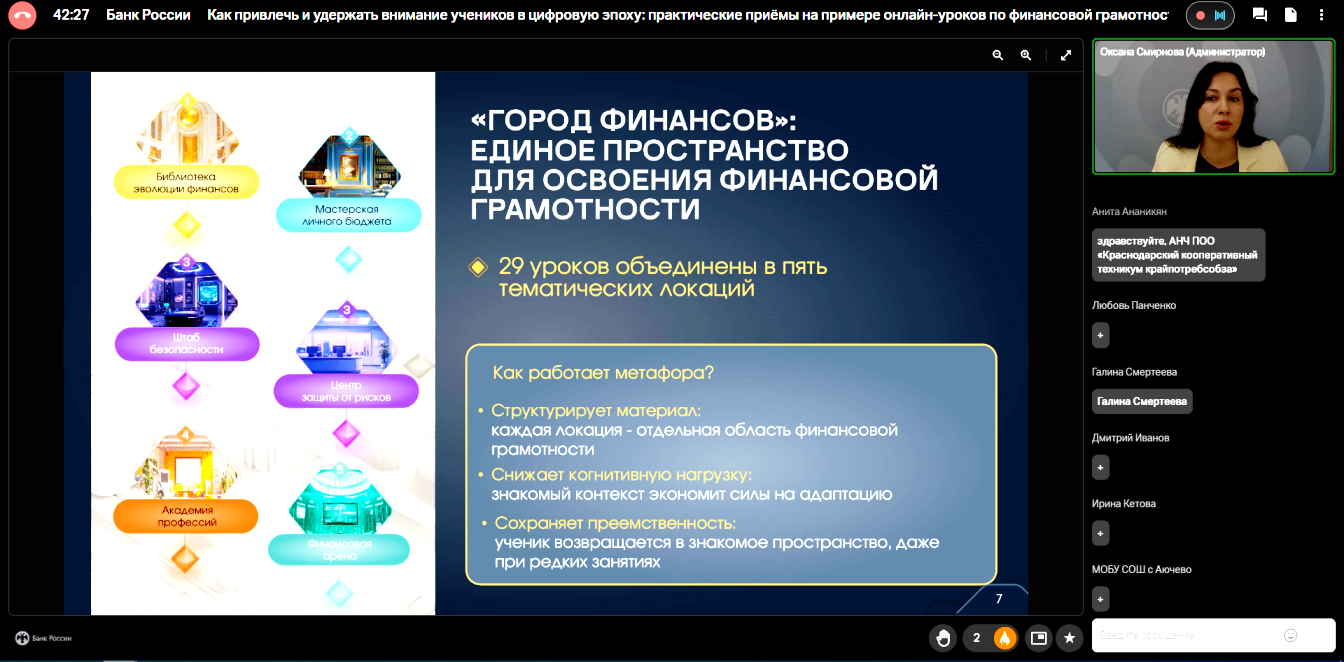Click the Банк России logo at the bottom left

pyautogui.click(x=43, y=638)
